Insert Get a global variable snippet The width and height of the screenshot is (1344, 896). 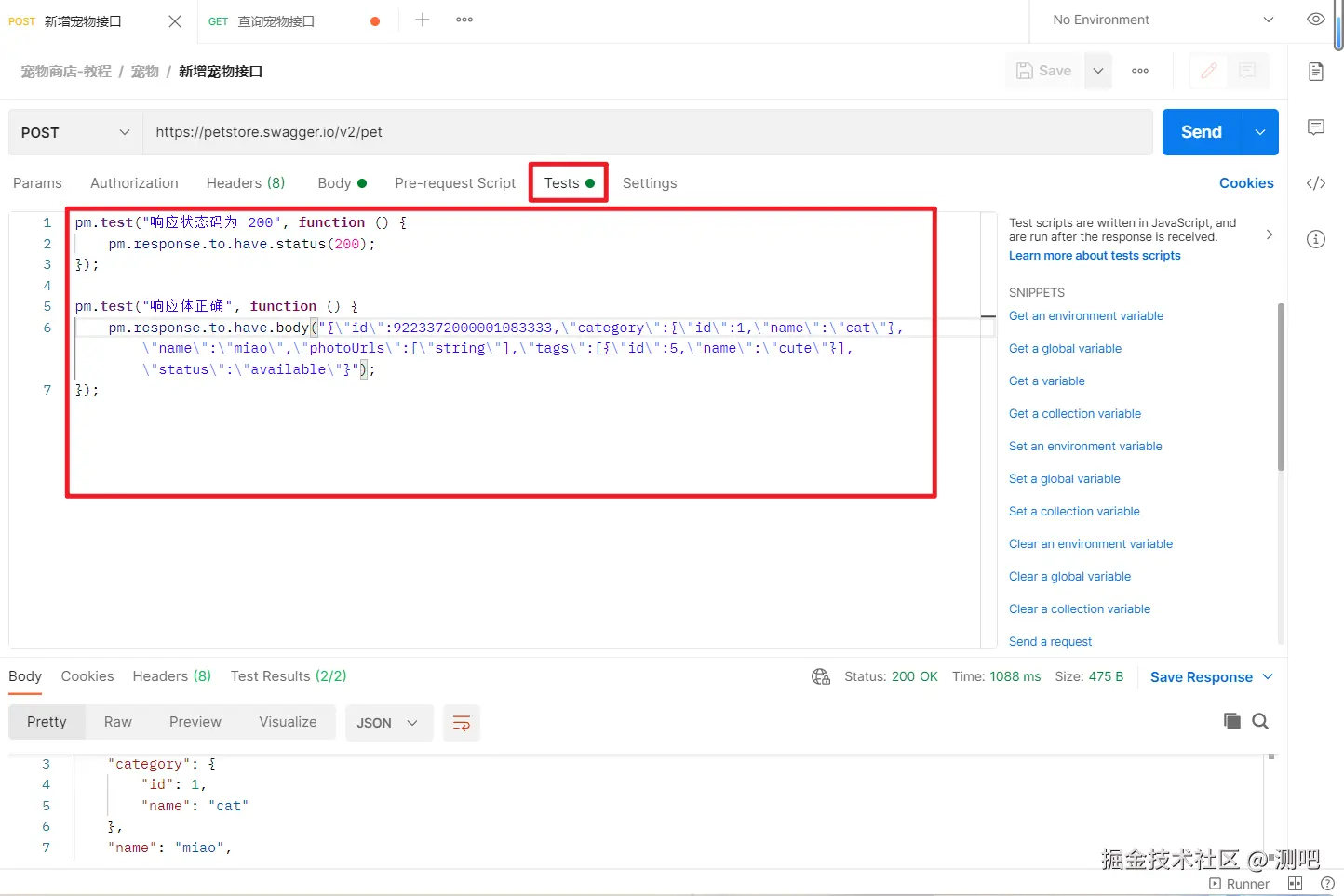tap(1065, 349)
